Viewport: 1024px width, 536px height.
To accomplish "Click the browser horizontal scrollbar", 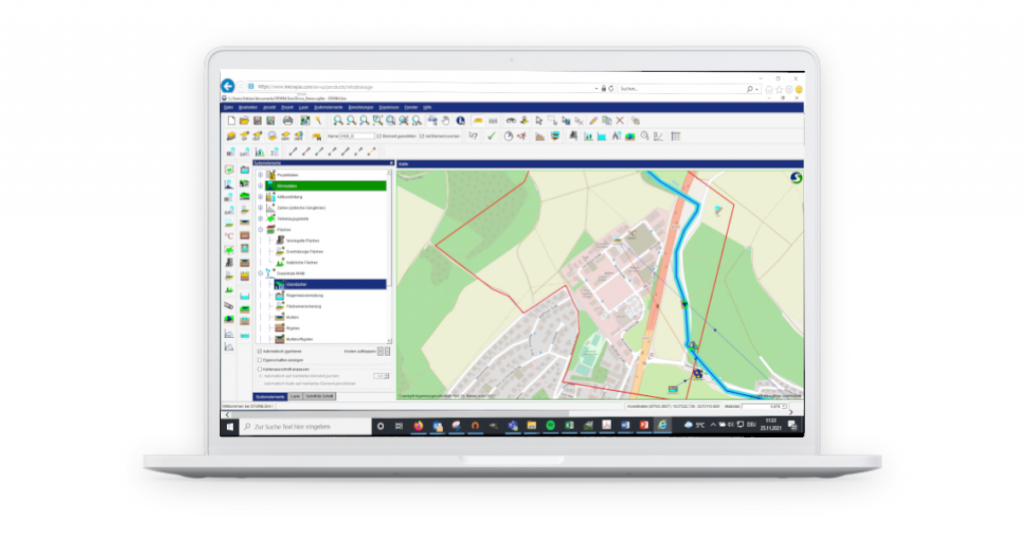I will coord(398,413).
